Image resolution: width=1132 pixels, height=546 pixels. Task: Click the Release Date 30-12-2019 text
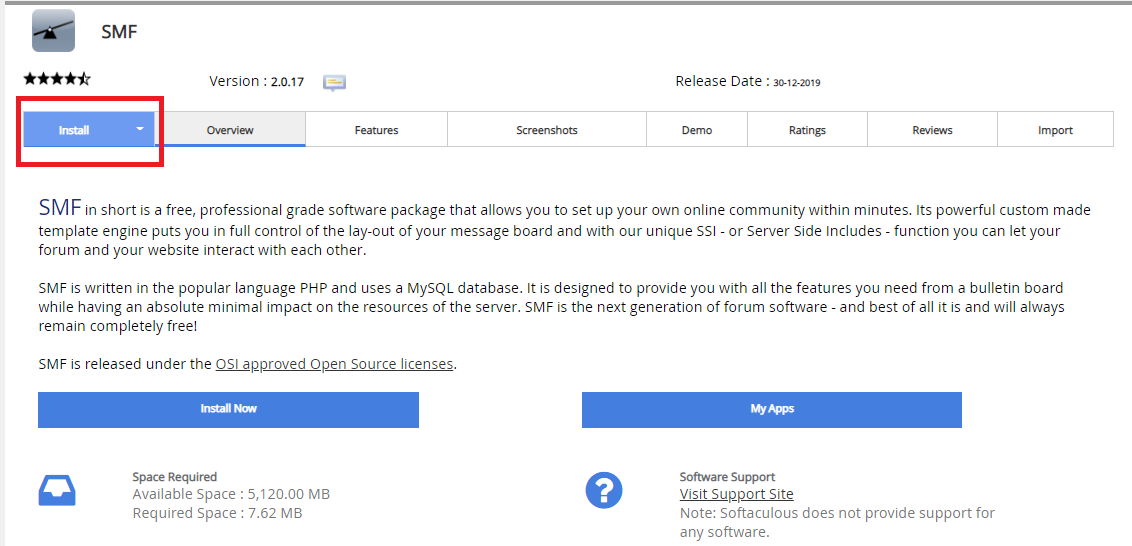748,82
